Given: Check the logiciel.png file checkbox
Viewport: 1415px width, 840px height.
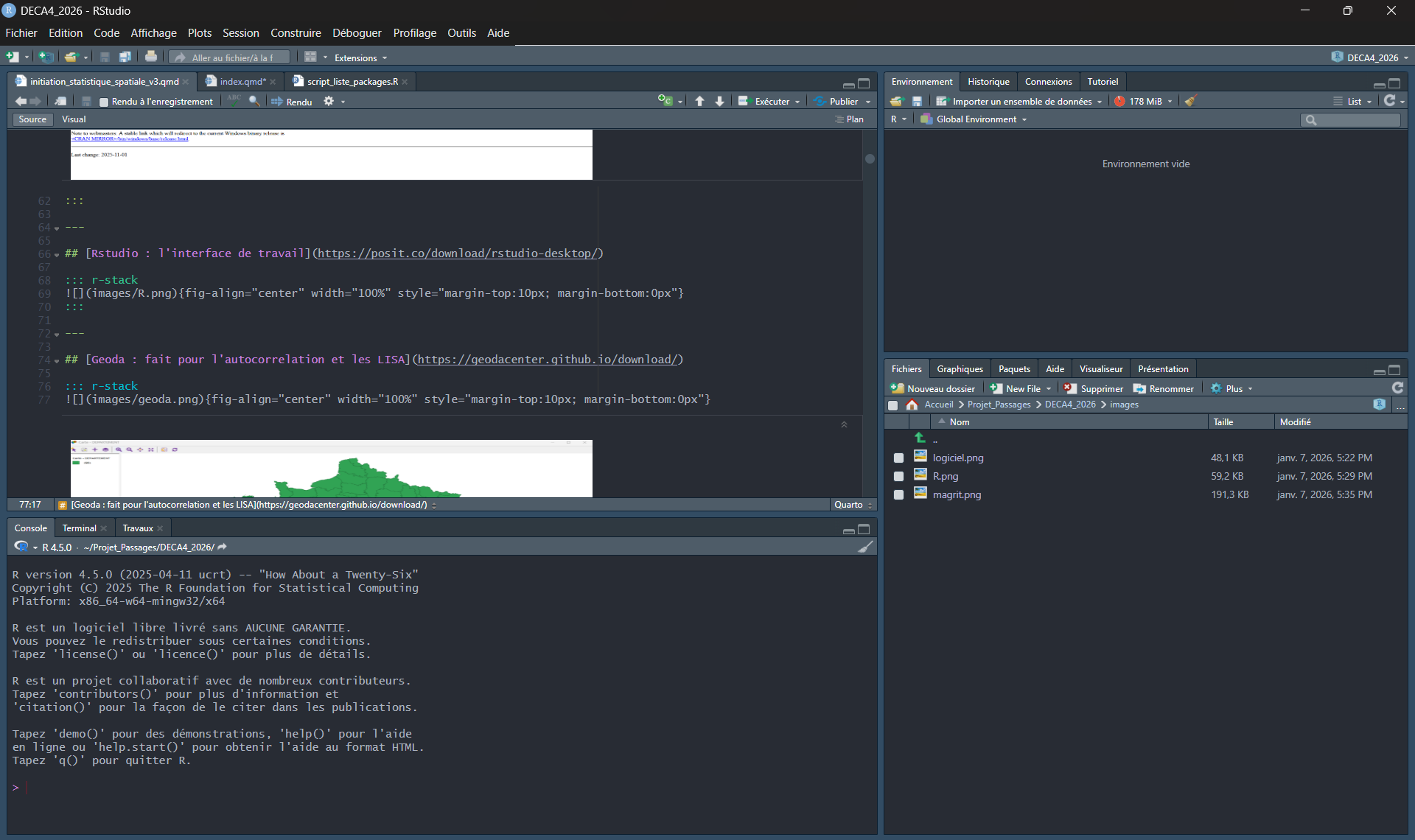Looking at the screenshot, I should click(898, 458).
